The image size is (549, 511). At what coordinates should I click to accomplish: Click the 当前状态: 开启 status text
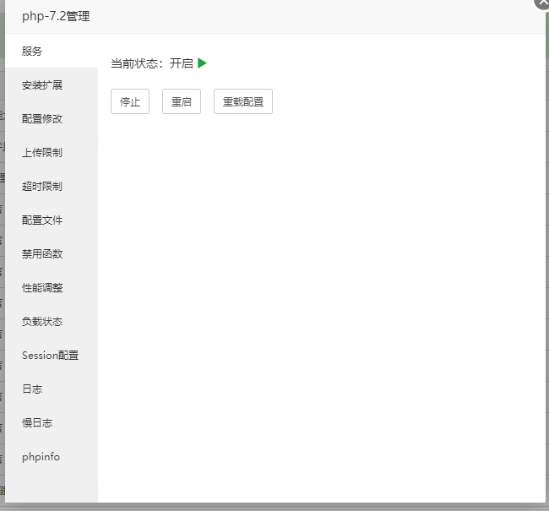152,63
